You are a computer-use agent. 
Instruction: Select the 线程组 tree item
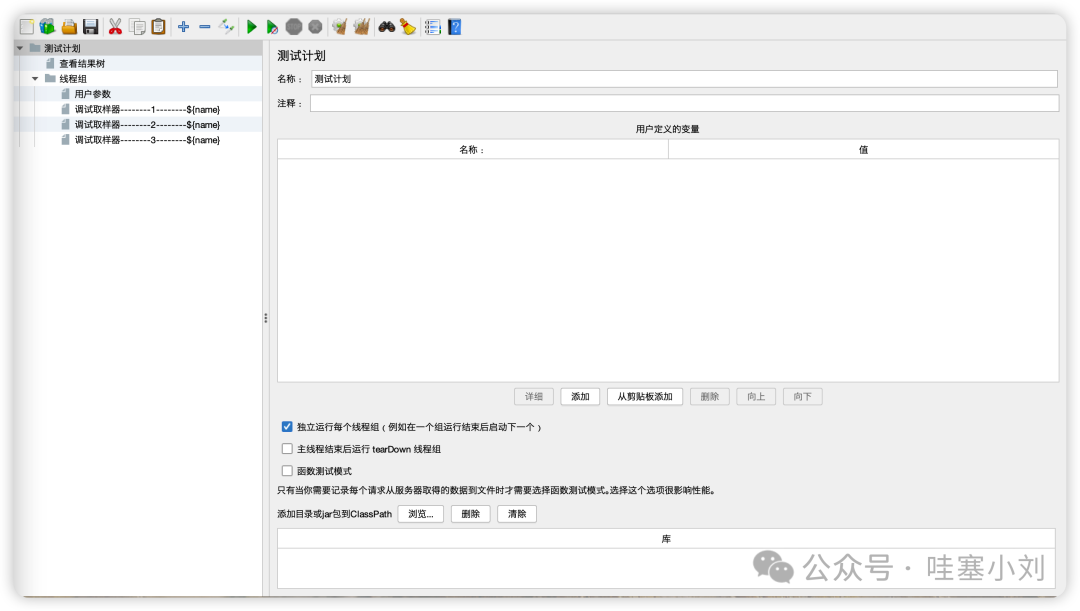pyautogui.click(x=72, y=79)
